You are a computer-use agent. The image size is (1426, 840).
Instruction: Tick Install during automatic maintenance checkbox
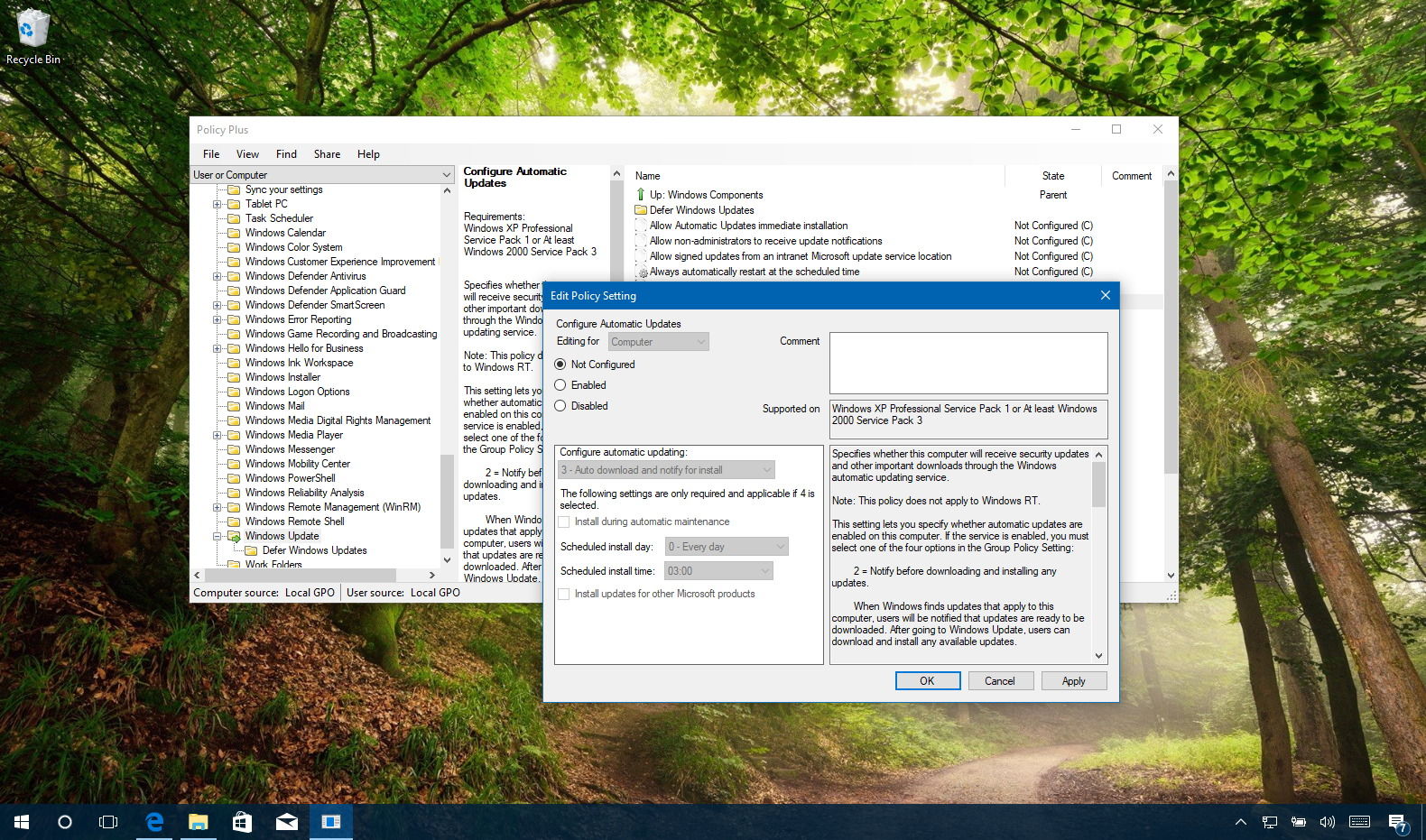point(564,522)
